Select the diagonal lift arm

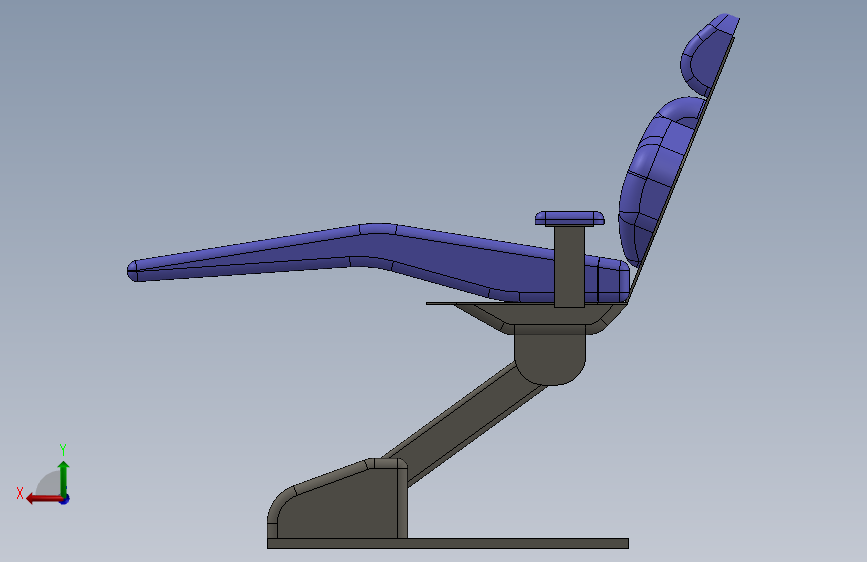(x=462, y=423)
